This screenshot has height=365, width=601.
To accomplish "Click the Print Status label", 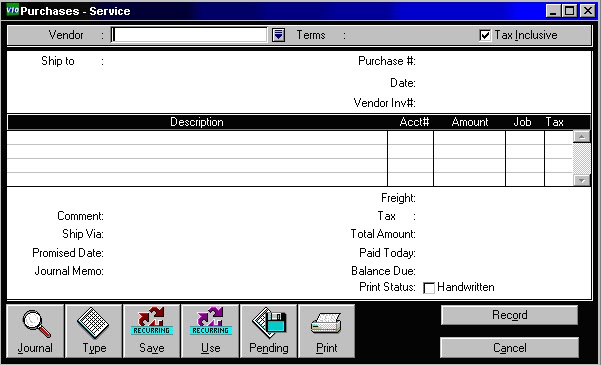I will [387, 287].
